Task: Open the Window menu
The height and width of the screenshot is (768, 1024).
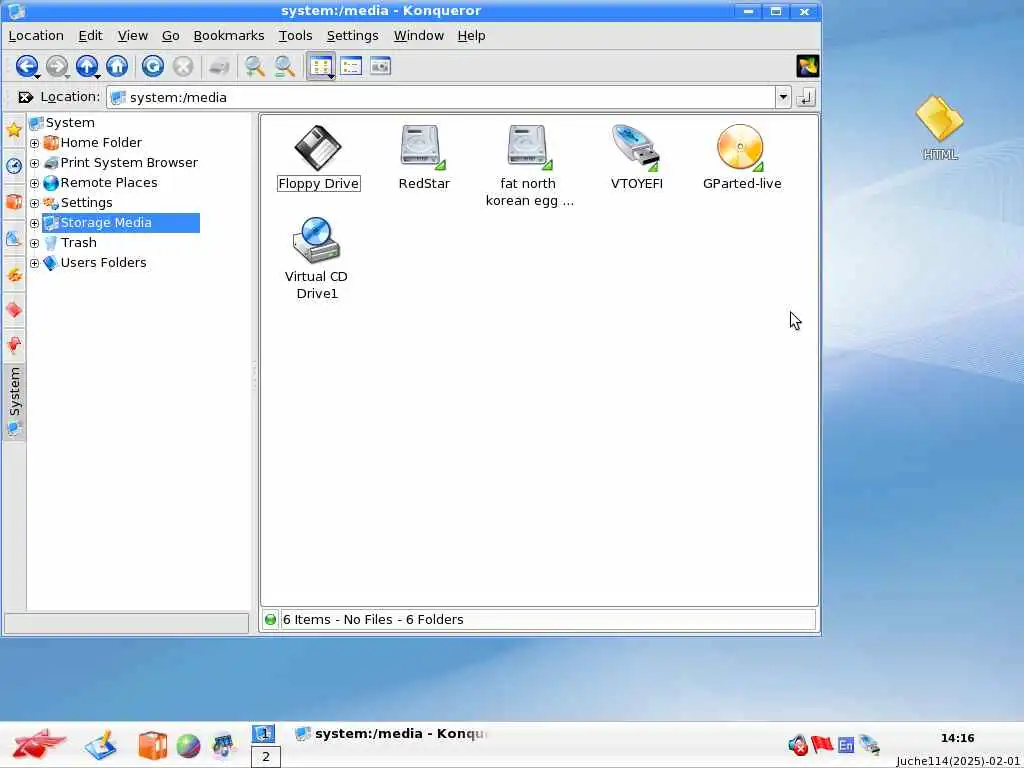Action: (419, 36)
